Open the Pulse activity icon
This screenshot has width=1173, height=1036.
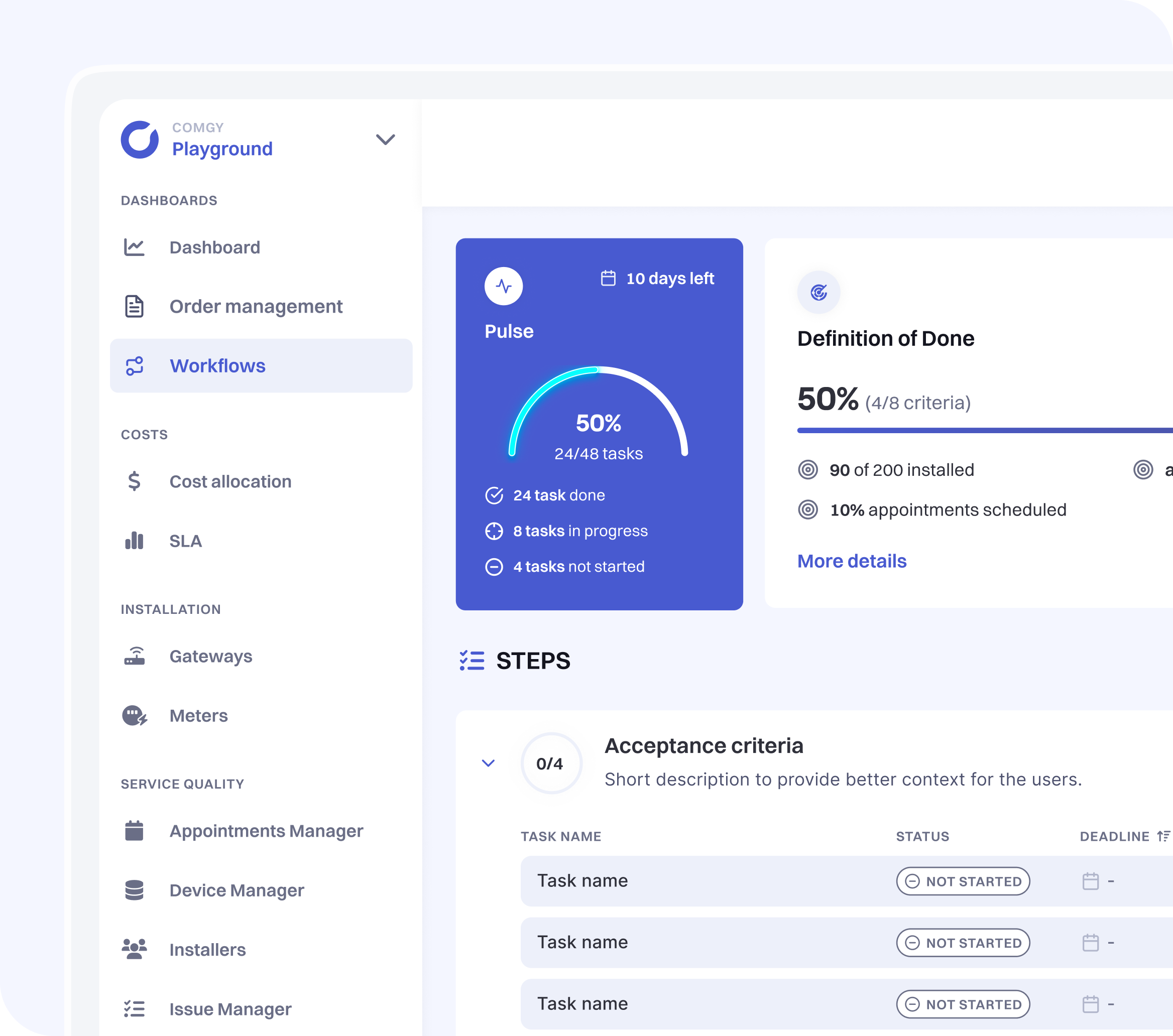(503, 286)
